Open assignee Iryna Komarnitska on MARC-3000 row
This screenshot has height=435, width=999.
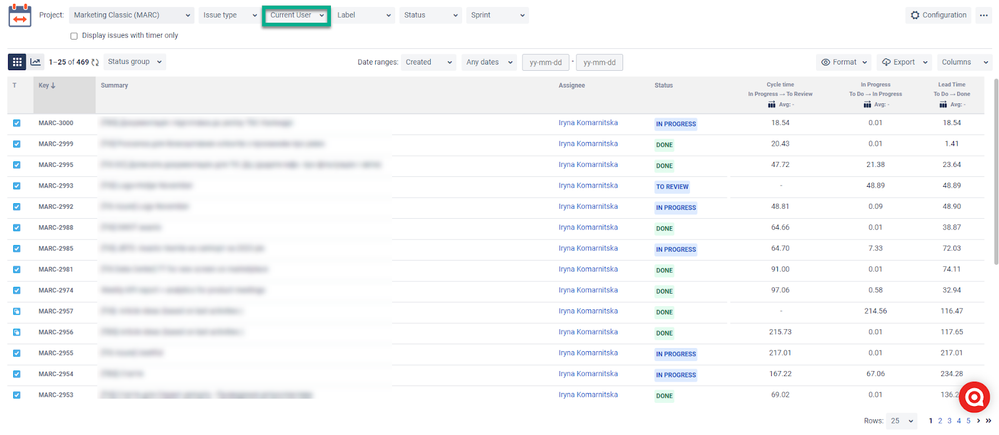(588, 123)
